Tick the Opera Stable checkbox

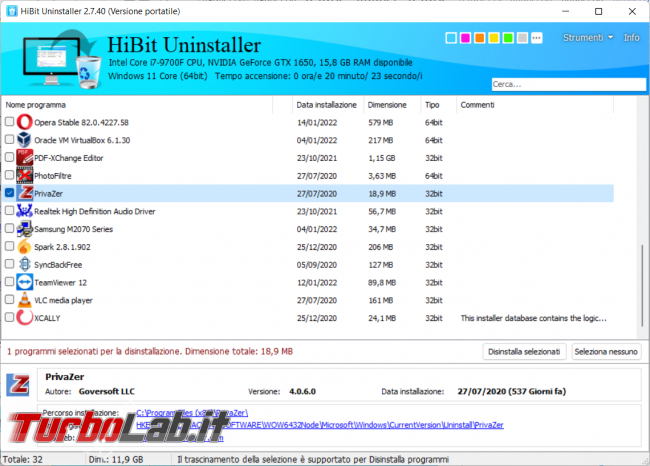[9, 122]
